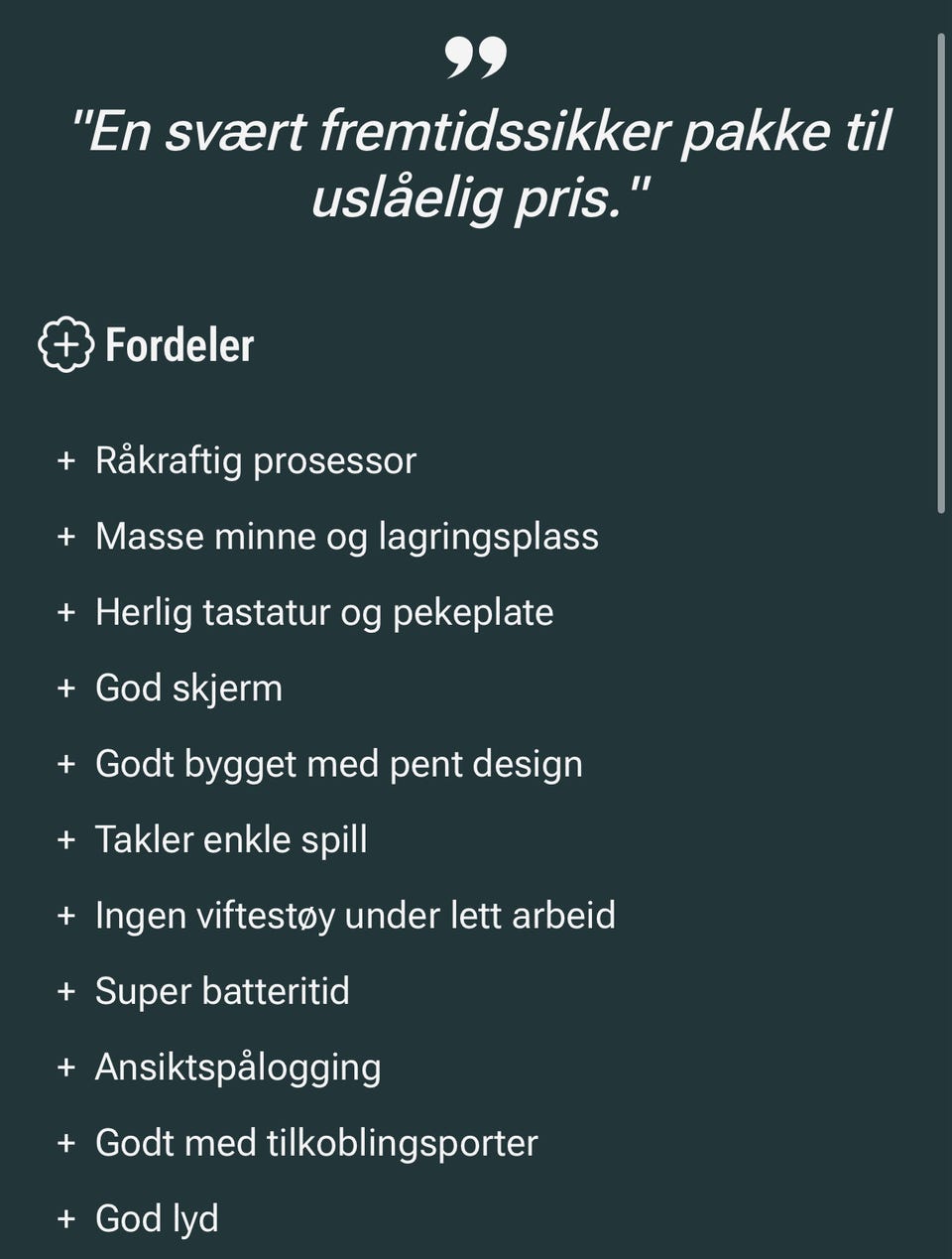Click plus sign beside God lyd

tap(66, 1218)
